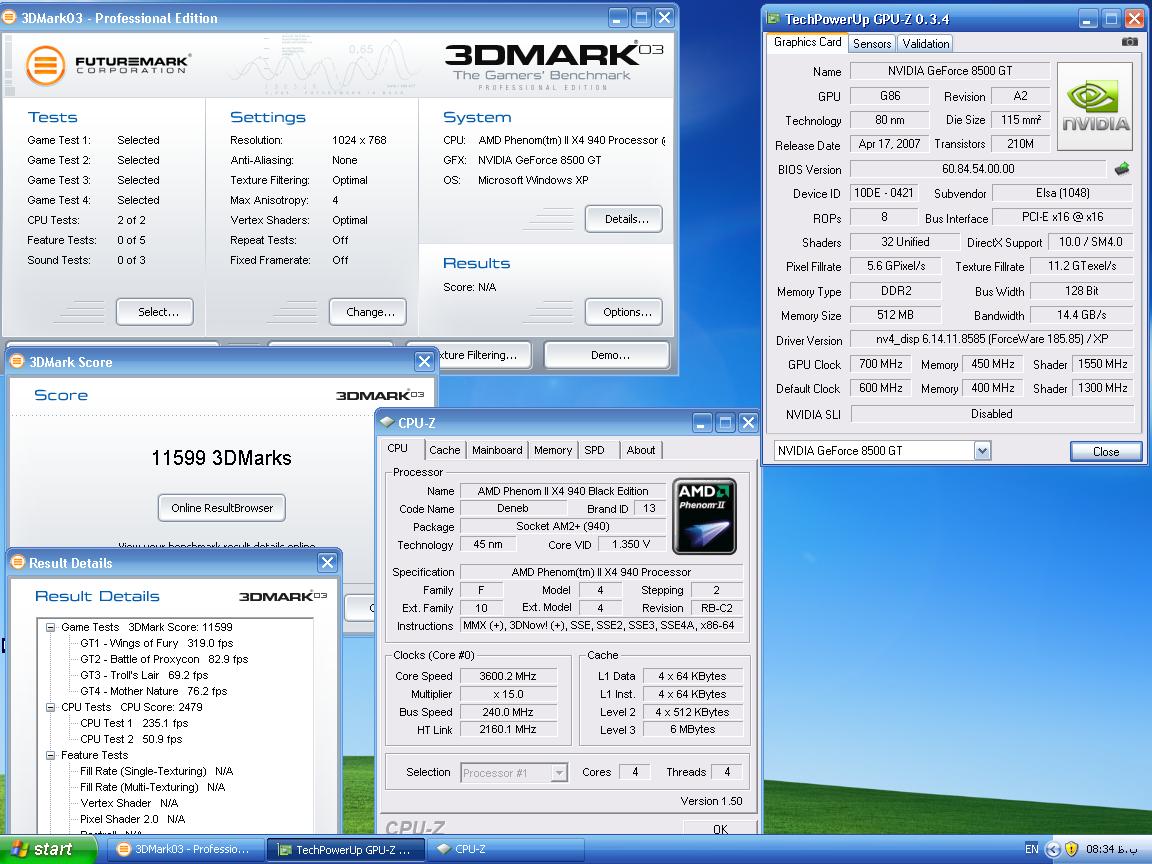The height and width of the screenshot is (864, 1152).
Task: Select GT2 - Battle of Proxycon row
Action: 165,660
